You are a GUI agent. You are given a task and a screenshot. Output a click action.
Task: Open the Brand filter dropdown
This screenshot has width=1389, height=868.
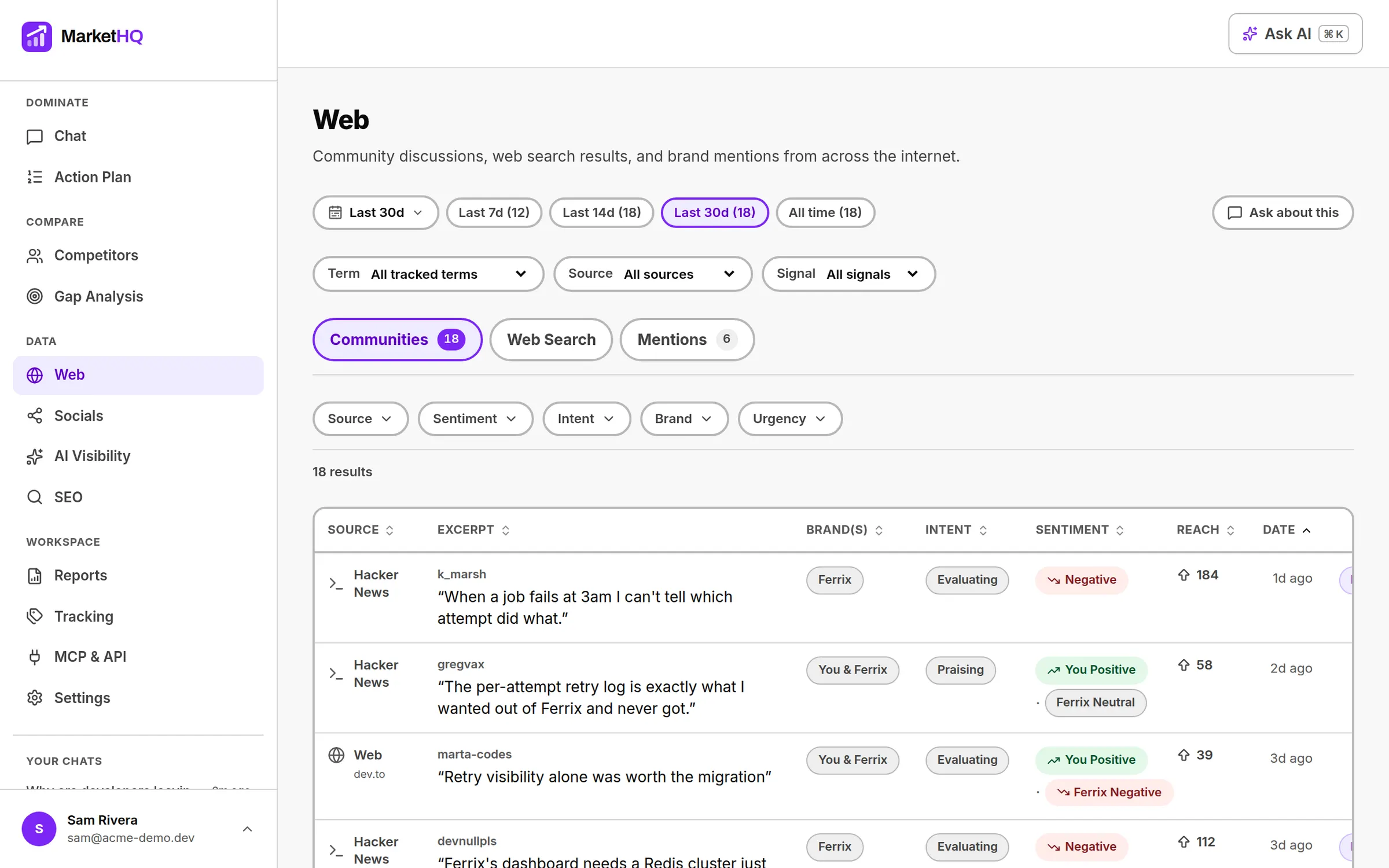tap(684, 418)
